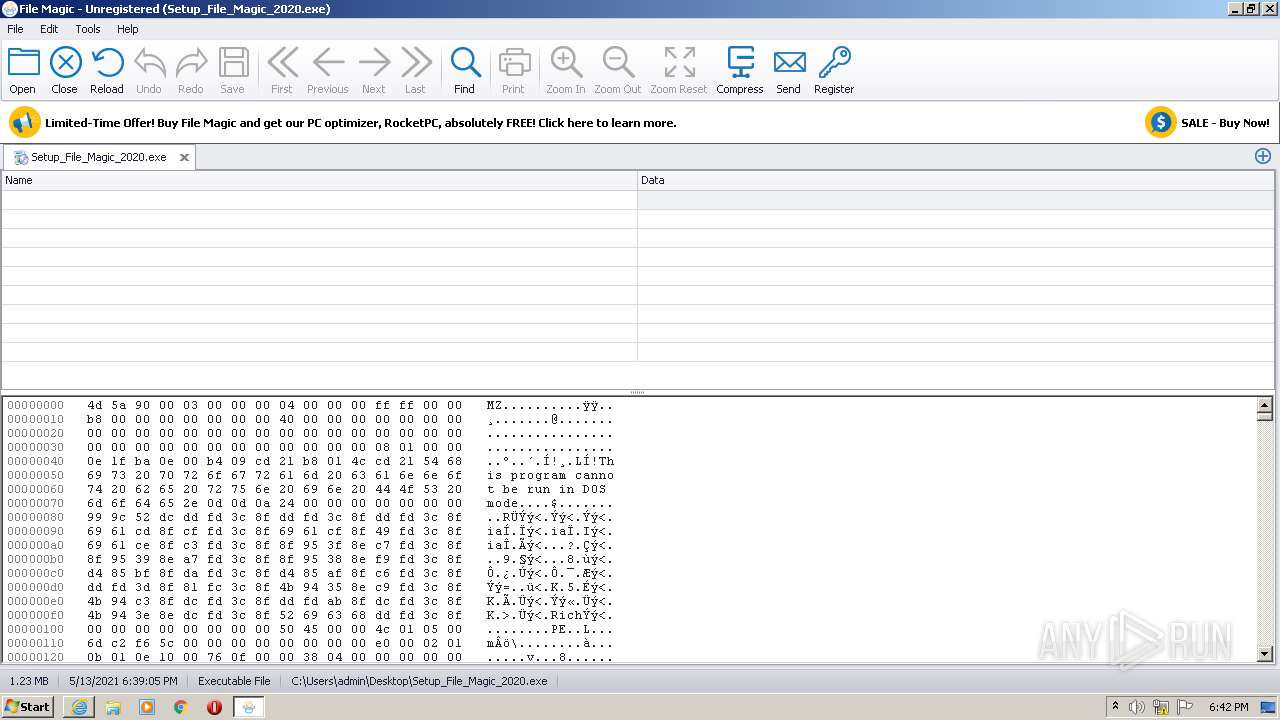Click the Send envelope icon

(789, 63)
